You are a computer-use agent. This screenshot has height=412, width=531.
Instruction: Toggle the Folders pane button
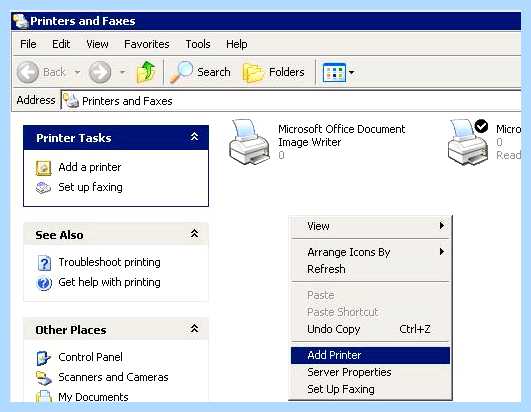coord(274,72)
